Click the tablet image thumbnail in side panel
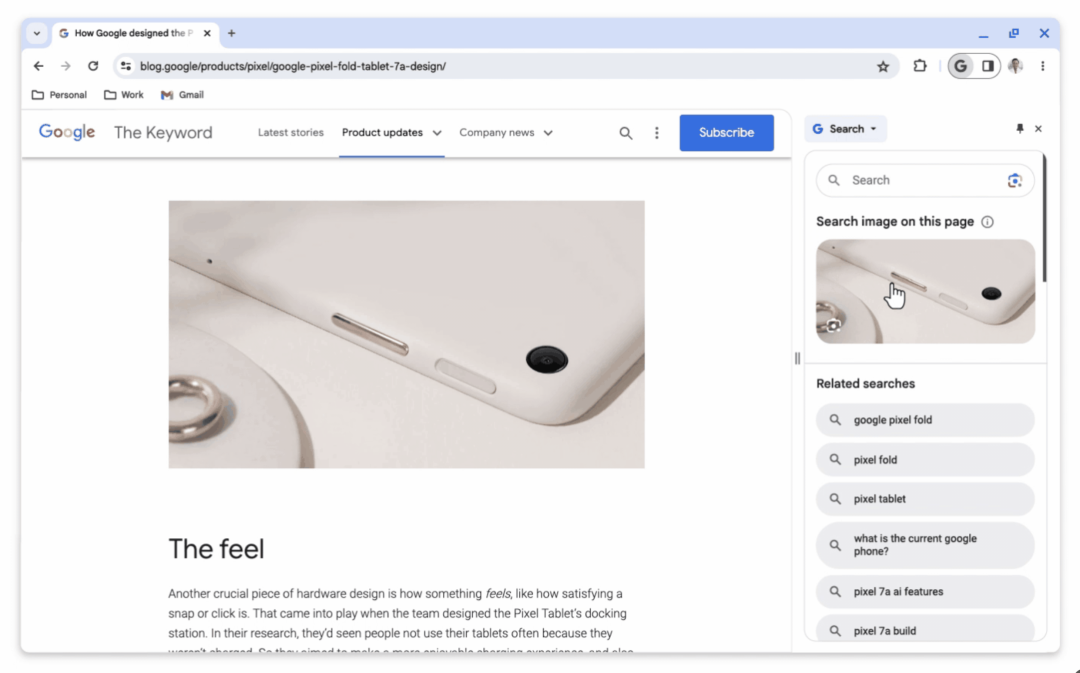 pos(925,291)
